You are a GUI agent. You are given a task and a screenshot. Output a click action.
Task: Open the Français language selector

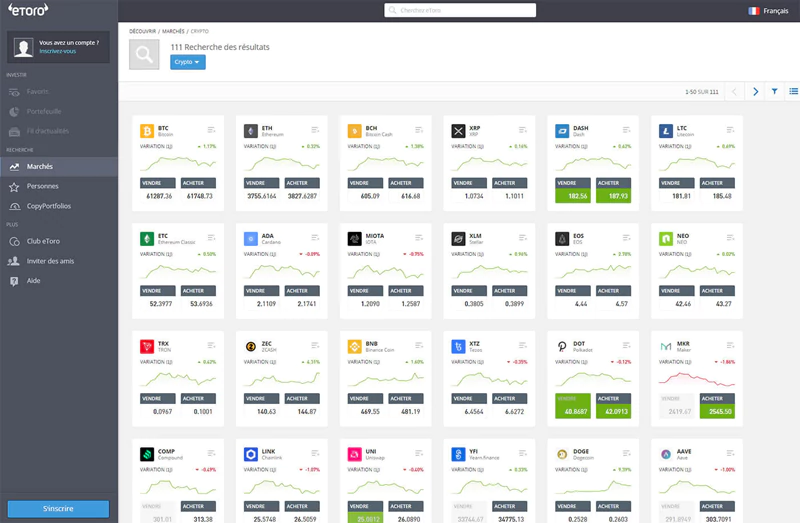(x=768, y=11)
